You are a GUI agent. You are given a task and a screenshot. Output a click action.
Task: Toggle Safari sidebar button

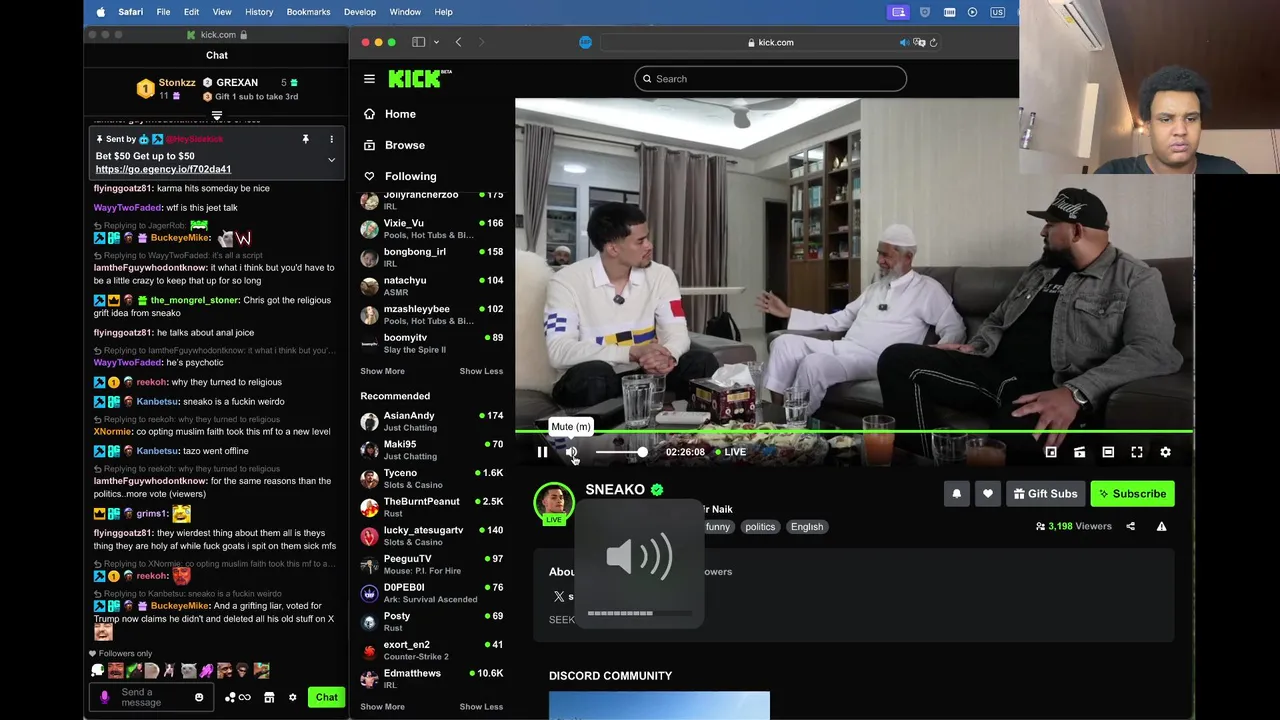[418, 42]
